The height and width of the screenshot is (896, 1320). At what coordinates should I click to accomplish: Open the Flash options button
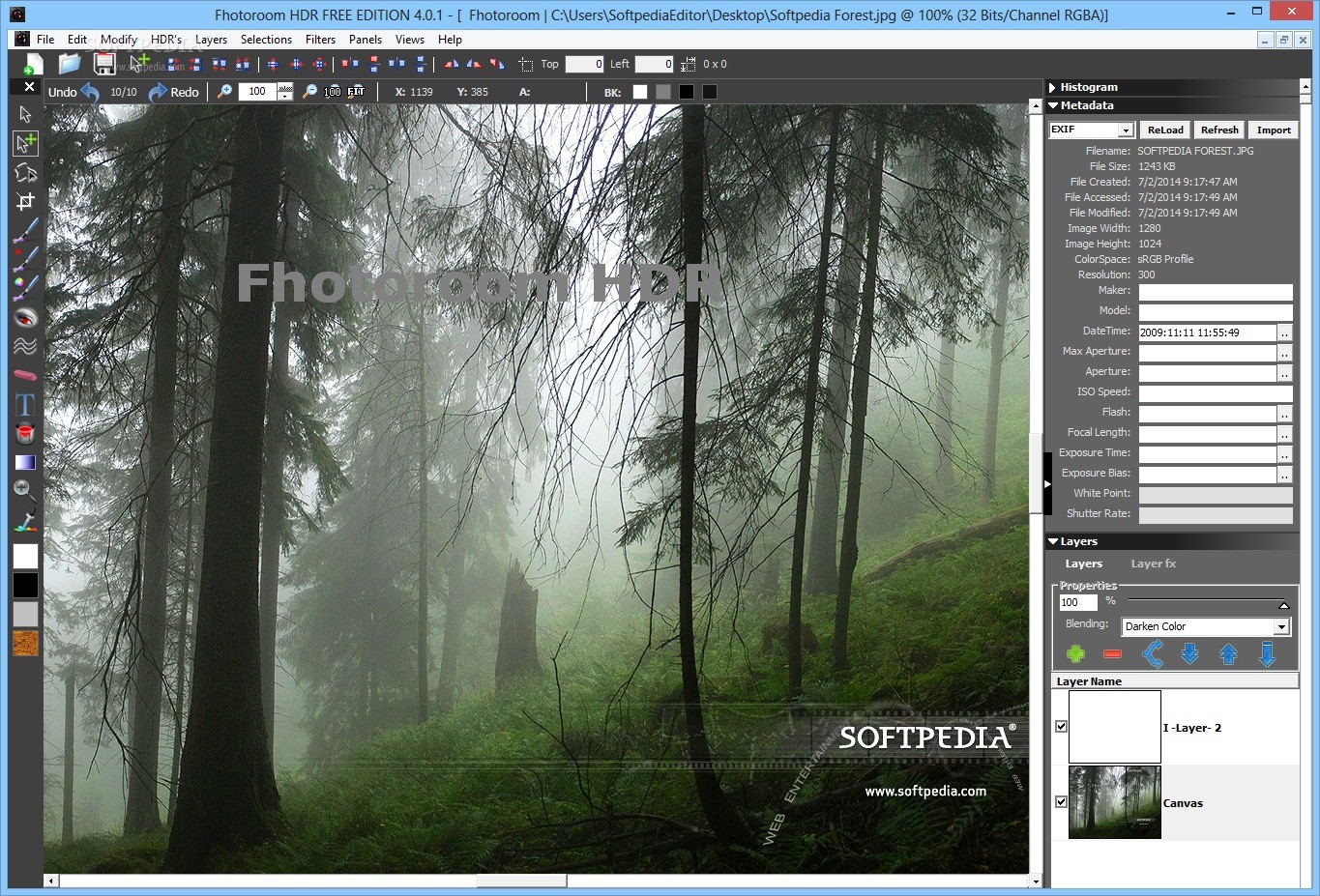(1284, 414)
